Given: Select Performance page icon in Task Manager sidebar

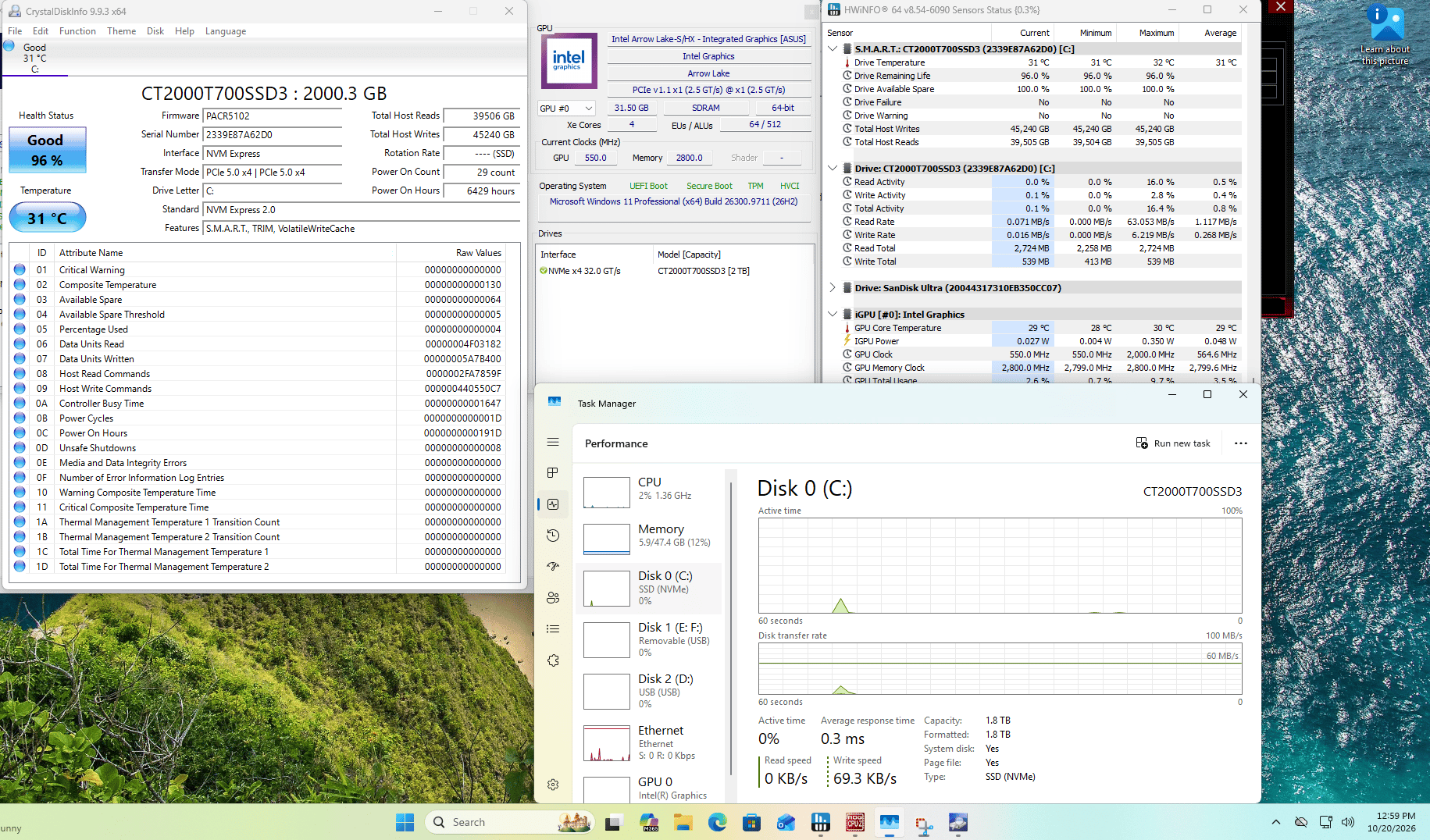Looking at the screenshot, I should coord(553,504).
